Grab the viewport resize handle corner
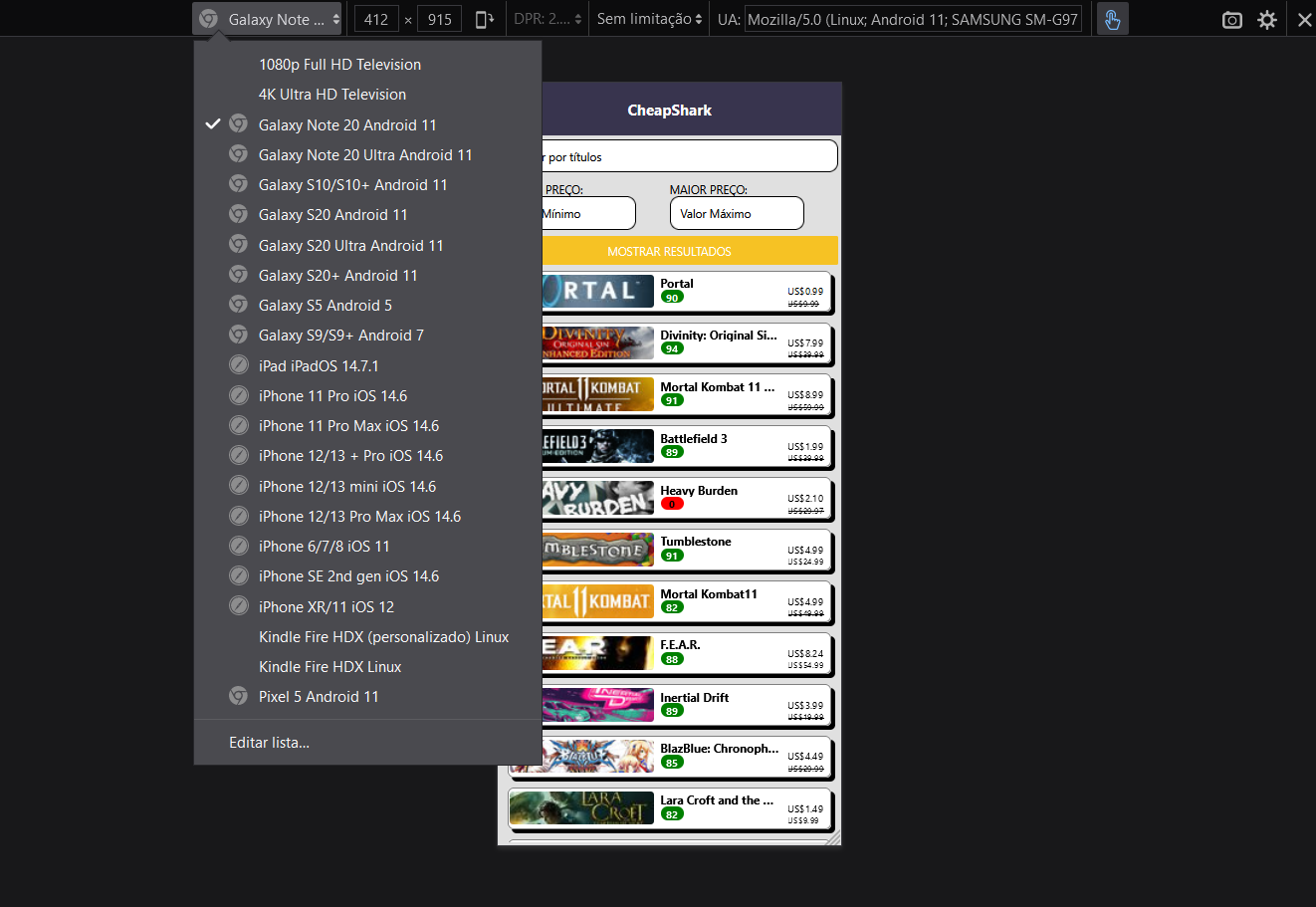Viewport: 1316px width, 907px height. (x=833, y=837)
